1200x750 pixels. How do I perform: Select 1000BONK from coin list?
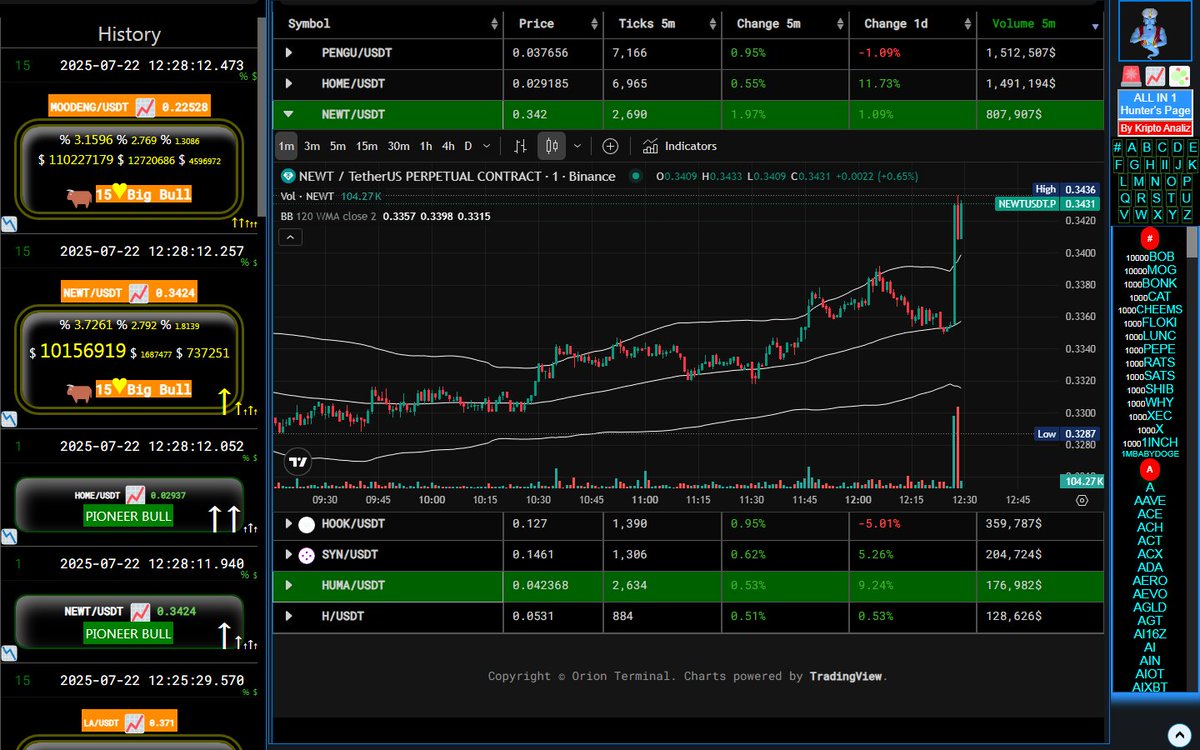click(1150, 283)
